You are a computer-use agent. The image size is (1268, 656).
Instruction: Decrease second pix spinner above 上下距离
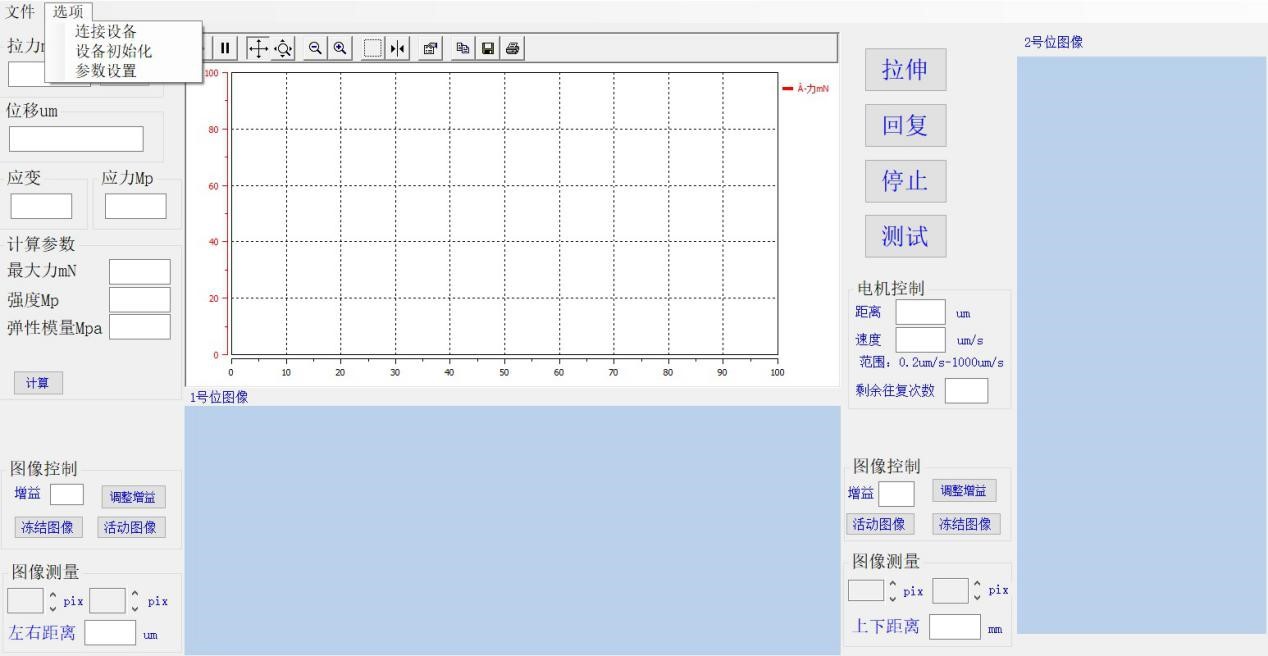[977, 597]
